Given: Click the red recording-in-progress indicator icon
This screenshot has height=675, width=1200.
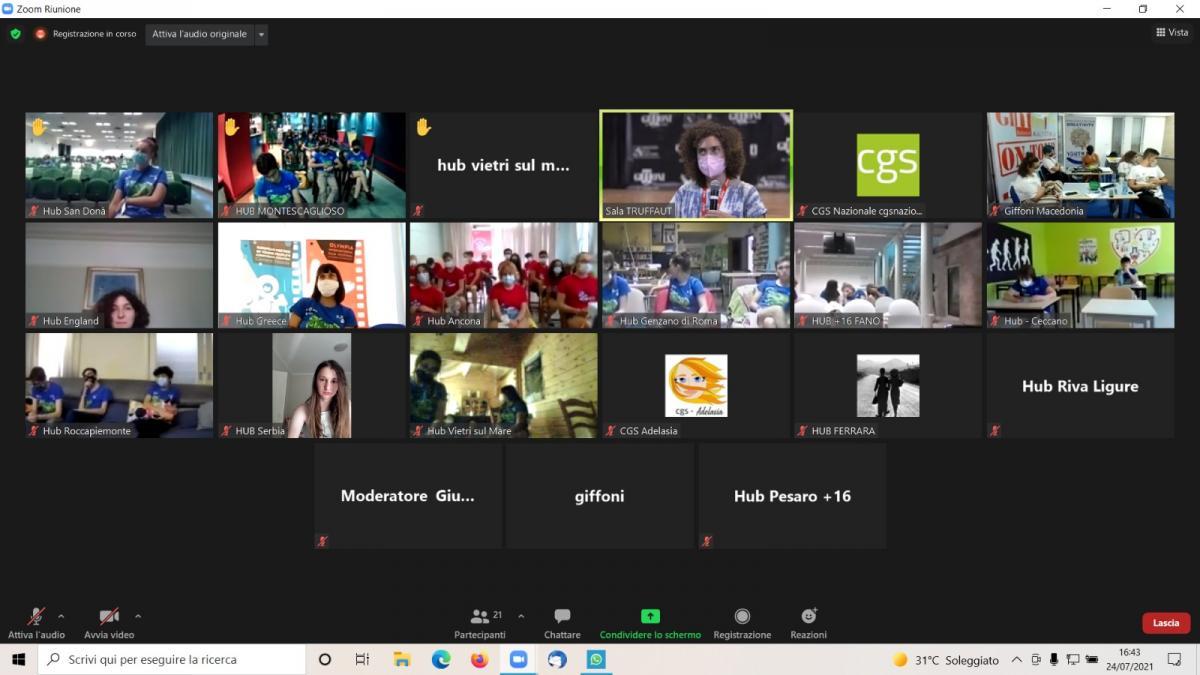Looking at the screenshot, I should click(41, 34).
